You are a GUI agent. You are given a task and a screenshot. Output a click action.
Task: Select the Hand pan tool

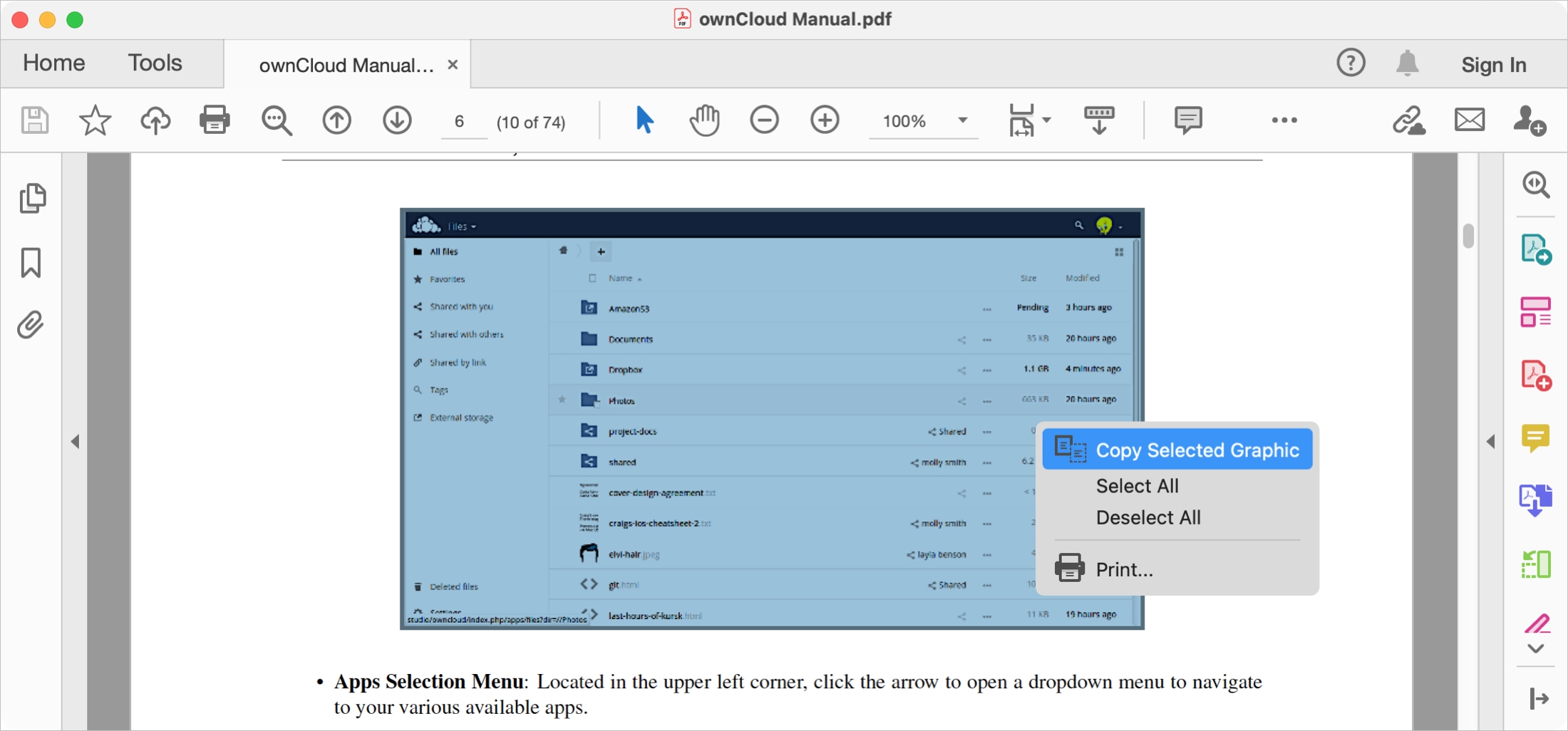(x=704, y=120)
